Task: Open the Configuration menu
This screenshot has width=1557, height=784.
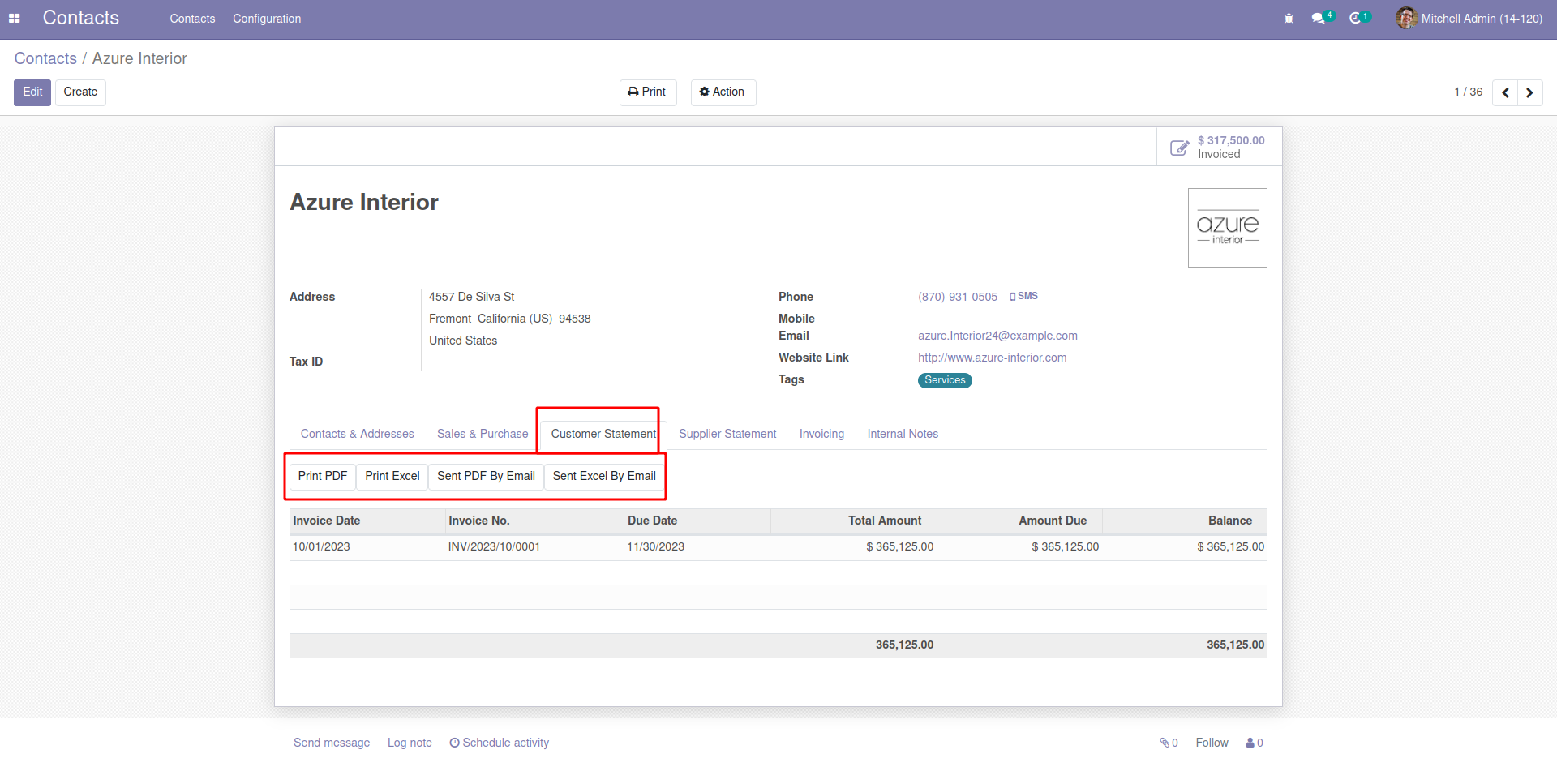Action: pos(267,19)
